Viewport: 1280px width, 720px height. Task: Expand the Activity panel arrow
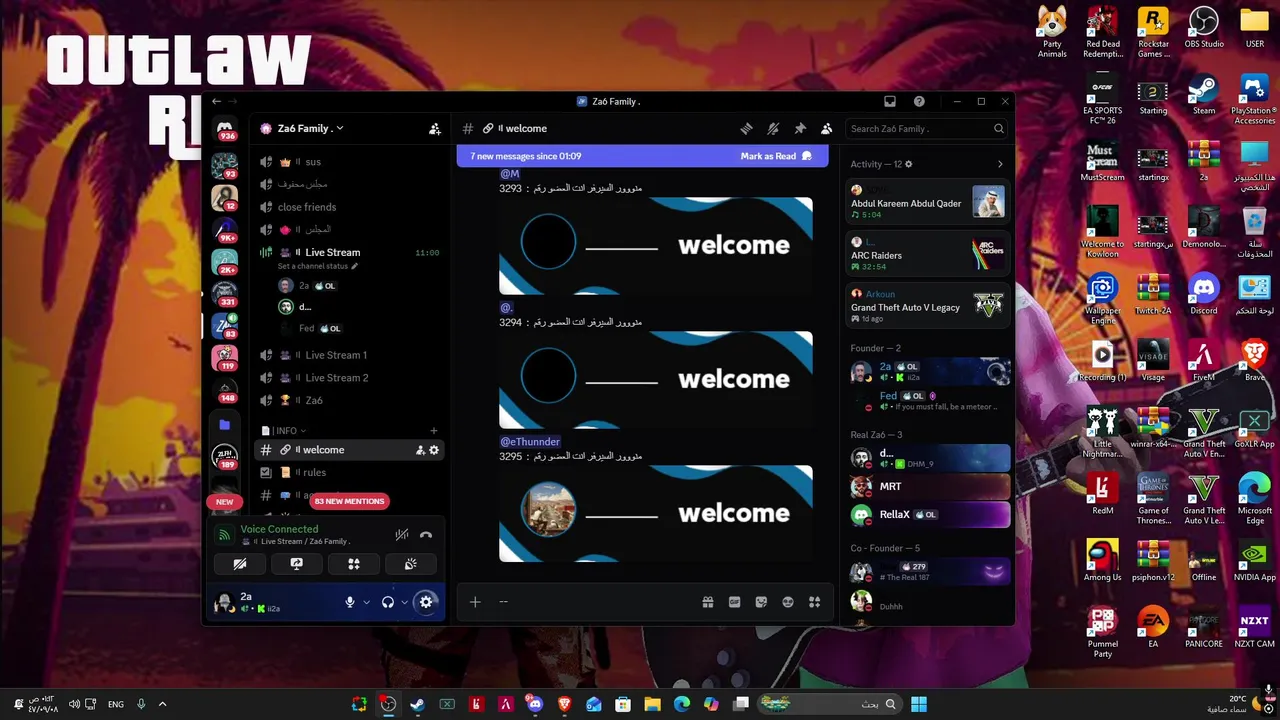tap(1000, 164)
